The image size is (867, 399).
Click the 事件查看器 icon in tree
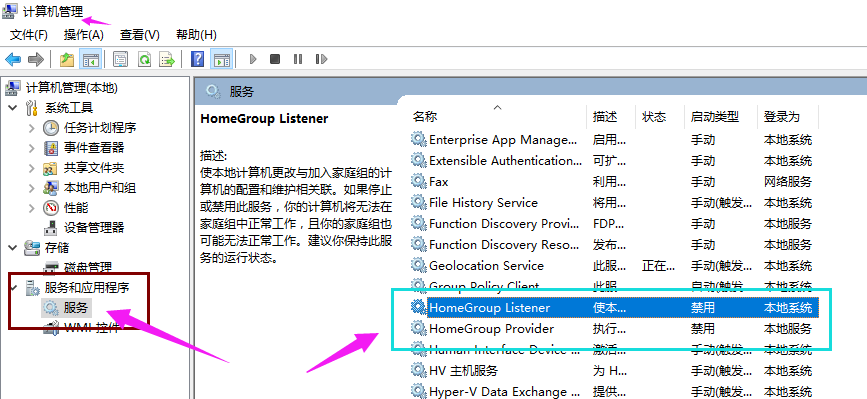pos(51,148)
